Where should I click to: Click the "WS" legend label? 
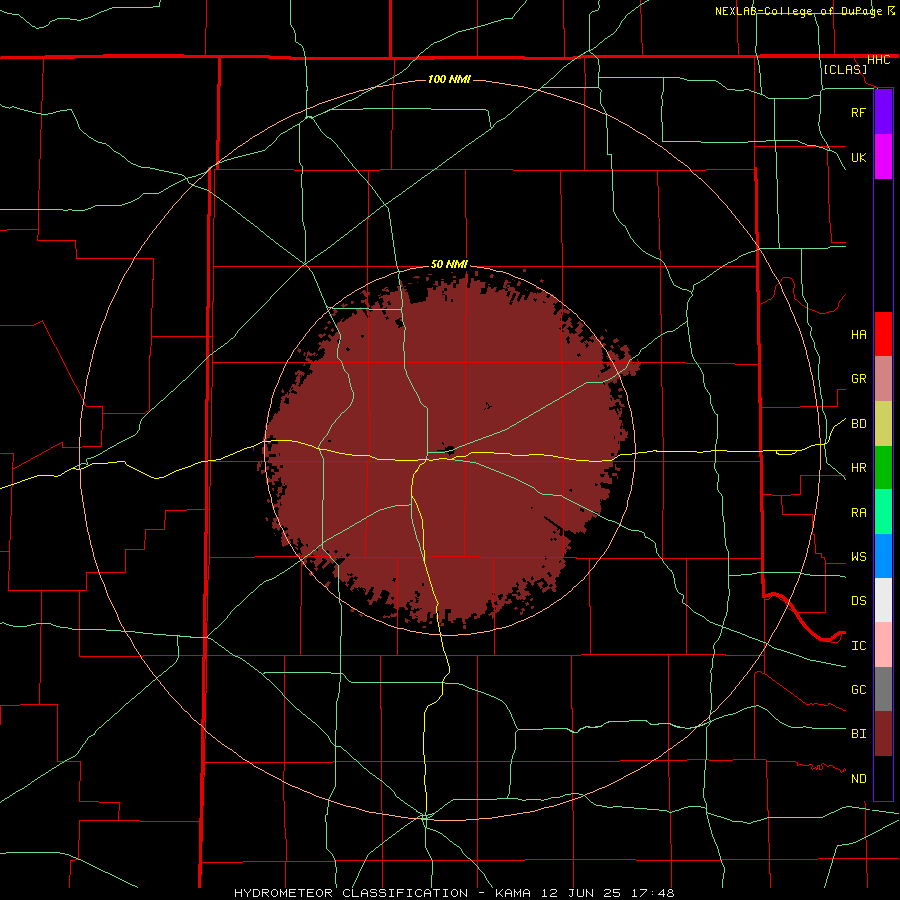(858, 557)
